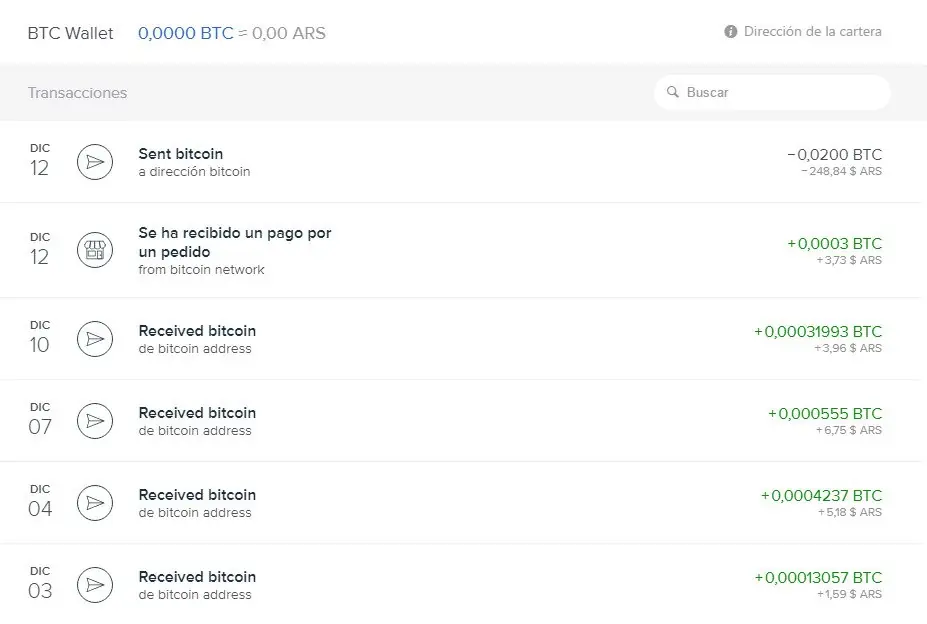Viewport: 927px width, 624px height.
Task: Click the paper plane icon on Dec 04
Action: click(x=95, y=503)
